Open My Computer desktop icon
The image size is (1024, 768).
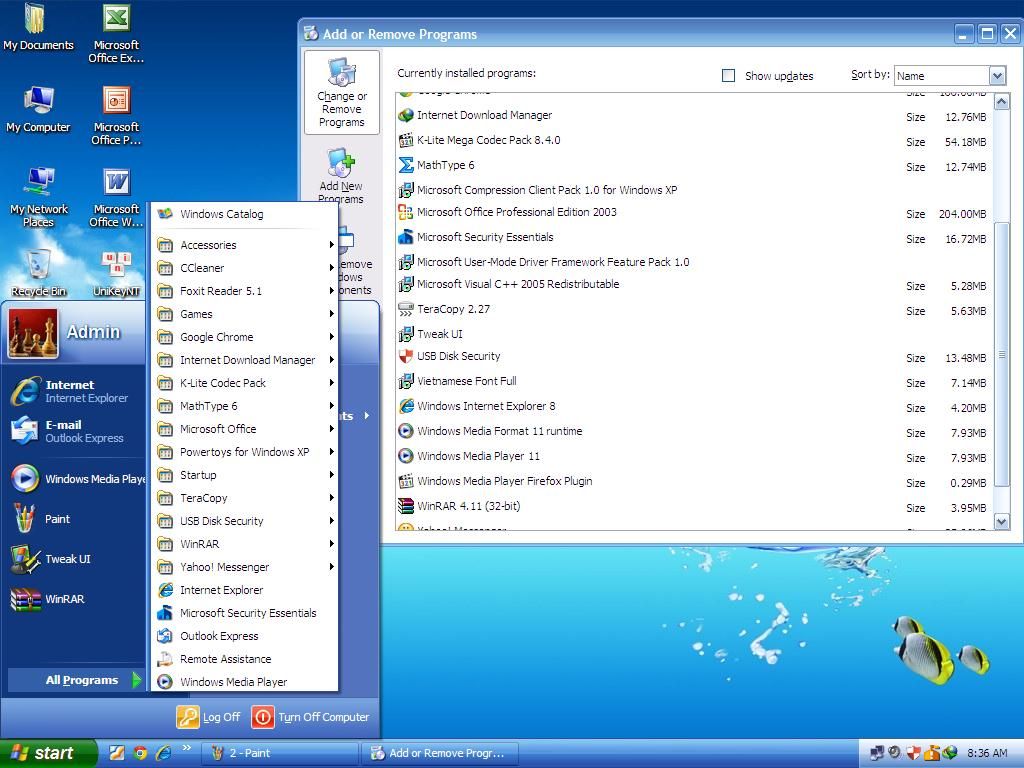pyautogui.click(x=38, y=109)
